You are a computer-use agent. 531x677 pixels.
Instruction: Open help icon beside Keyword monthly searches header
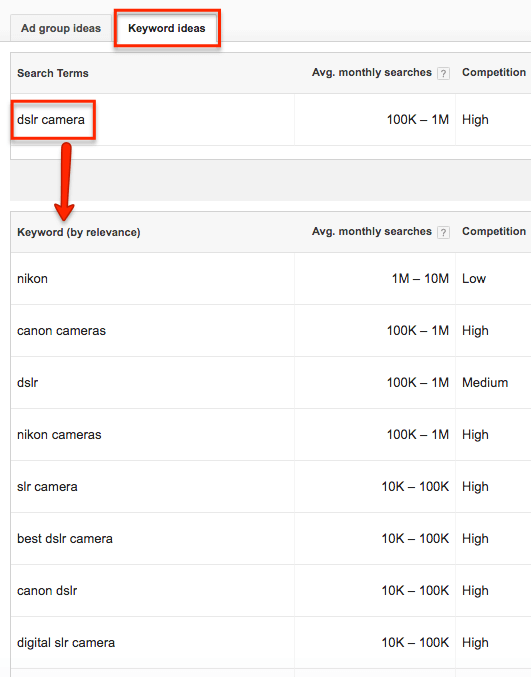tap(443, 232)
